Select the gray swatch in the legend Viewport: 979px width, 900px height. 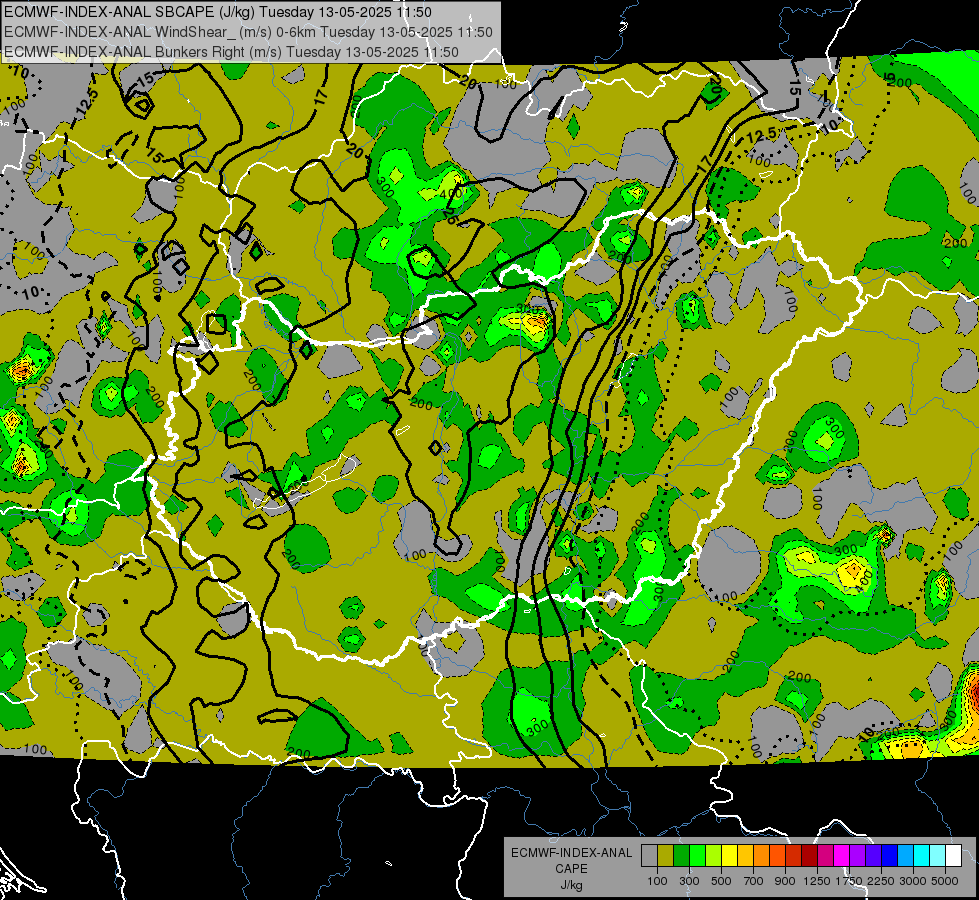pyautogui.click(x=649, y=856)
